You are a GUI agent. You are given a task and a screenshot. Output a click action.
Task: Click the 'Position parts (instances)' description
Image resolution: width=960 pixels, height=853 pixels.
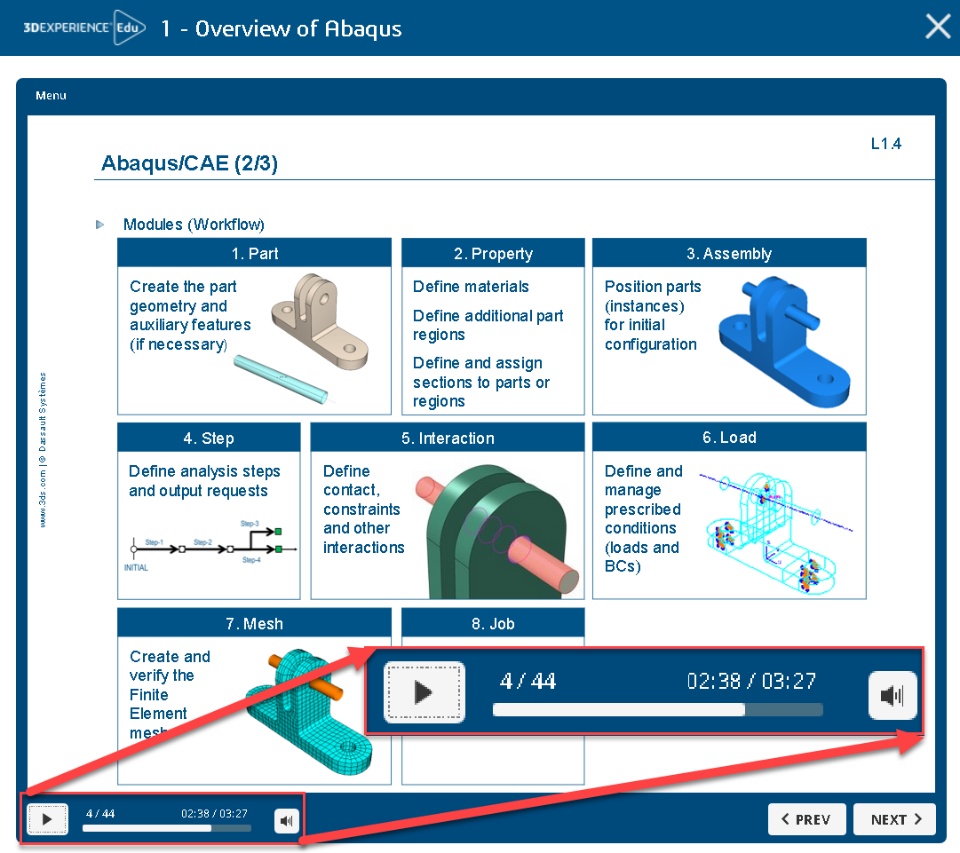click(653, 315)
